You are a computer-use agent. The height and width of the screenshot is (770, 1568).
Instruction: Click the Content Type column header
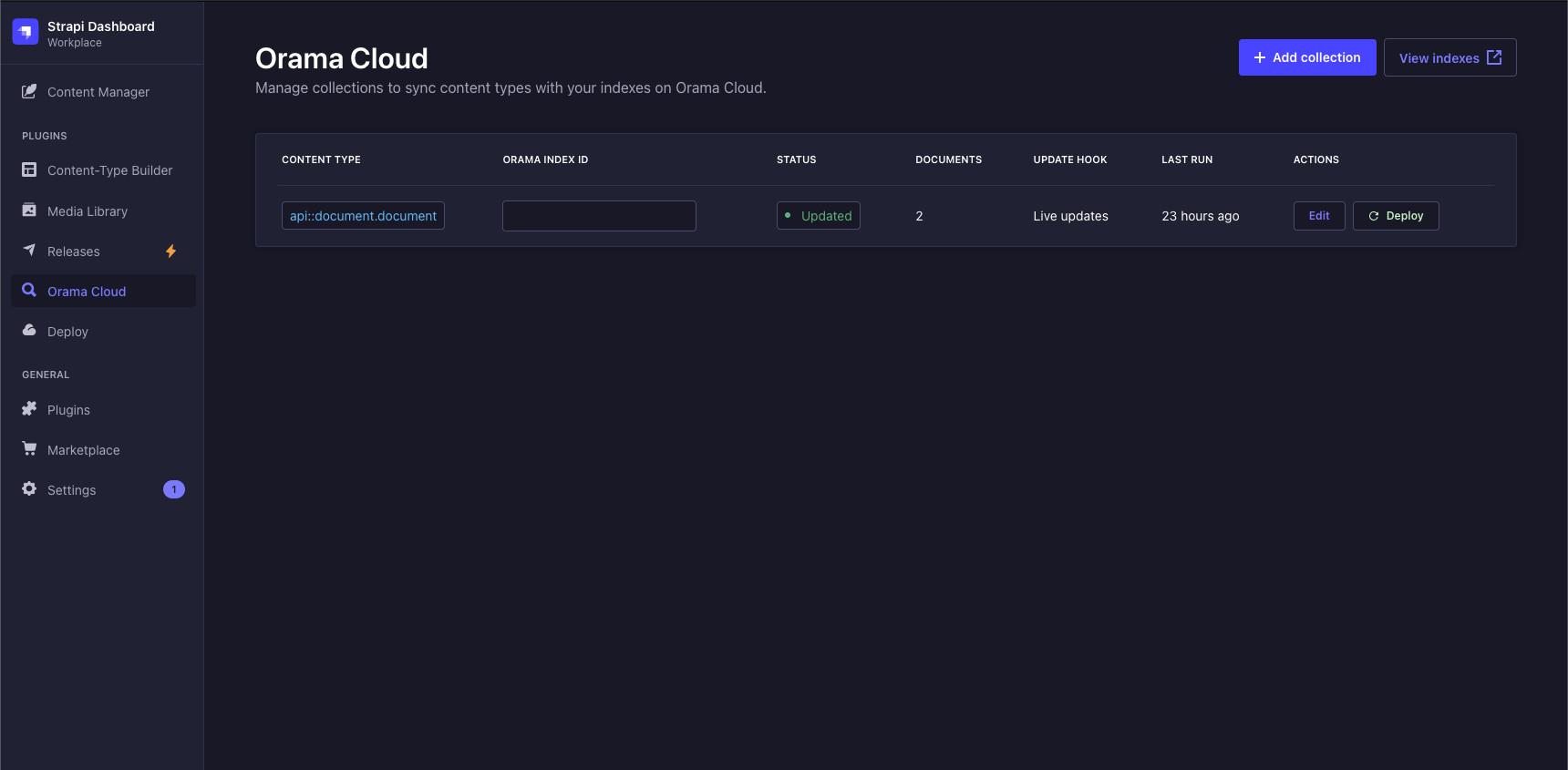point(321,159)
